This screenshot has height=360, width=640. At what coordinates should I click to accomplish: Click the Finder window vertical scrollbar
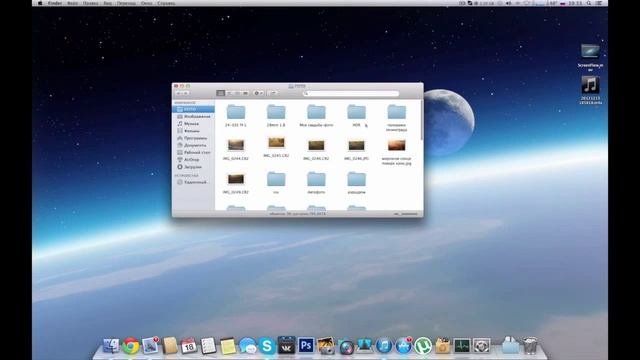coord(421,120)
